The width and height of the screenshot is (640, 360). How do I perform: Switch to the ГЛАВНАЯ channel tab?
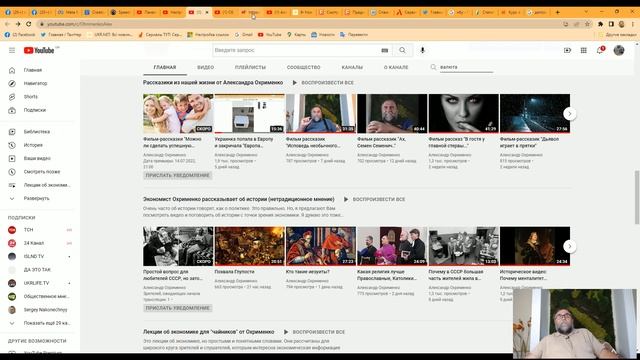(x=165, y=67)
